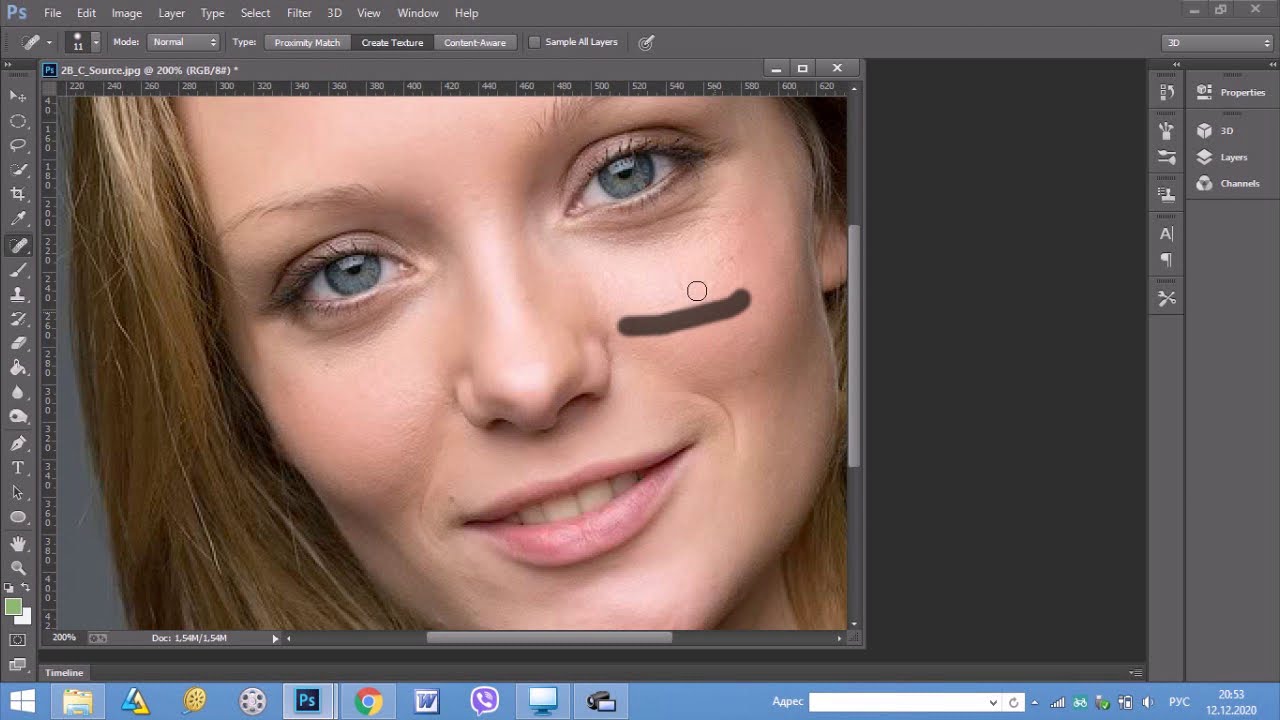1280x720 pixels.
Task: Select the Eyedropper tool
Action: tap(18, 219)
